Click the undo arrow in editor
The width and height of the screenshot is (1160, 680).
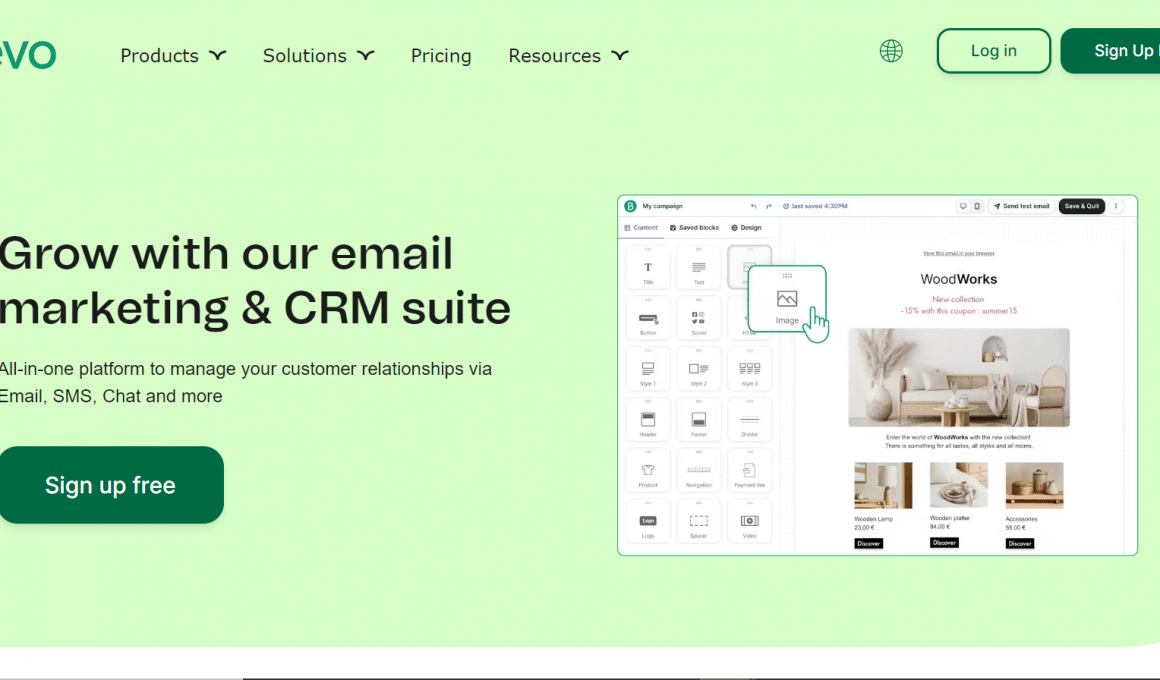point(753,206)
